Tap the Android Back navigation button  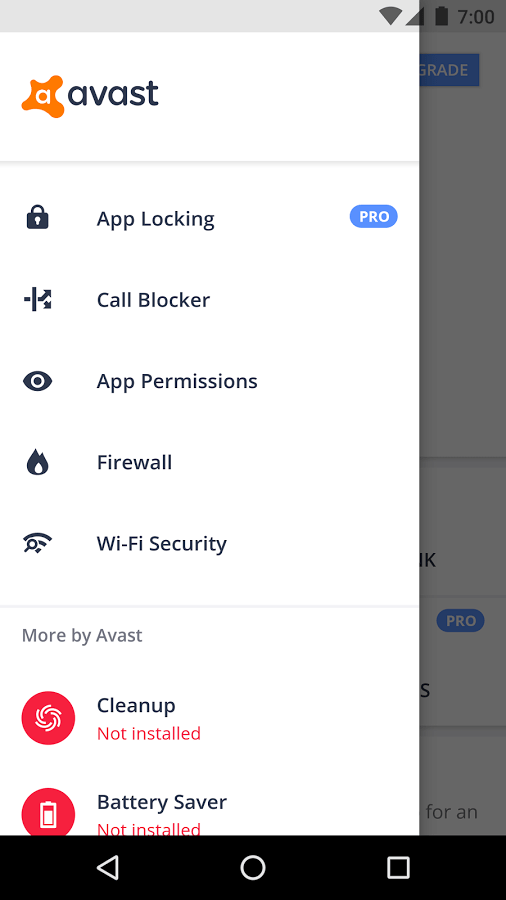coord(108,867)
